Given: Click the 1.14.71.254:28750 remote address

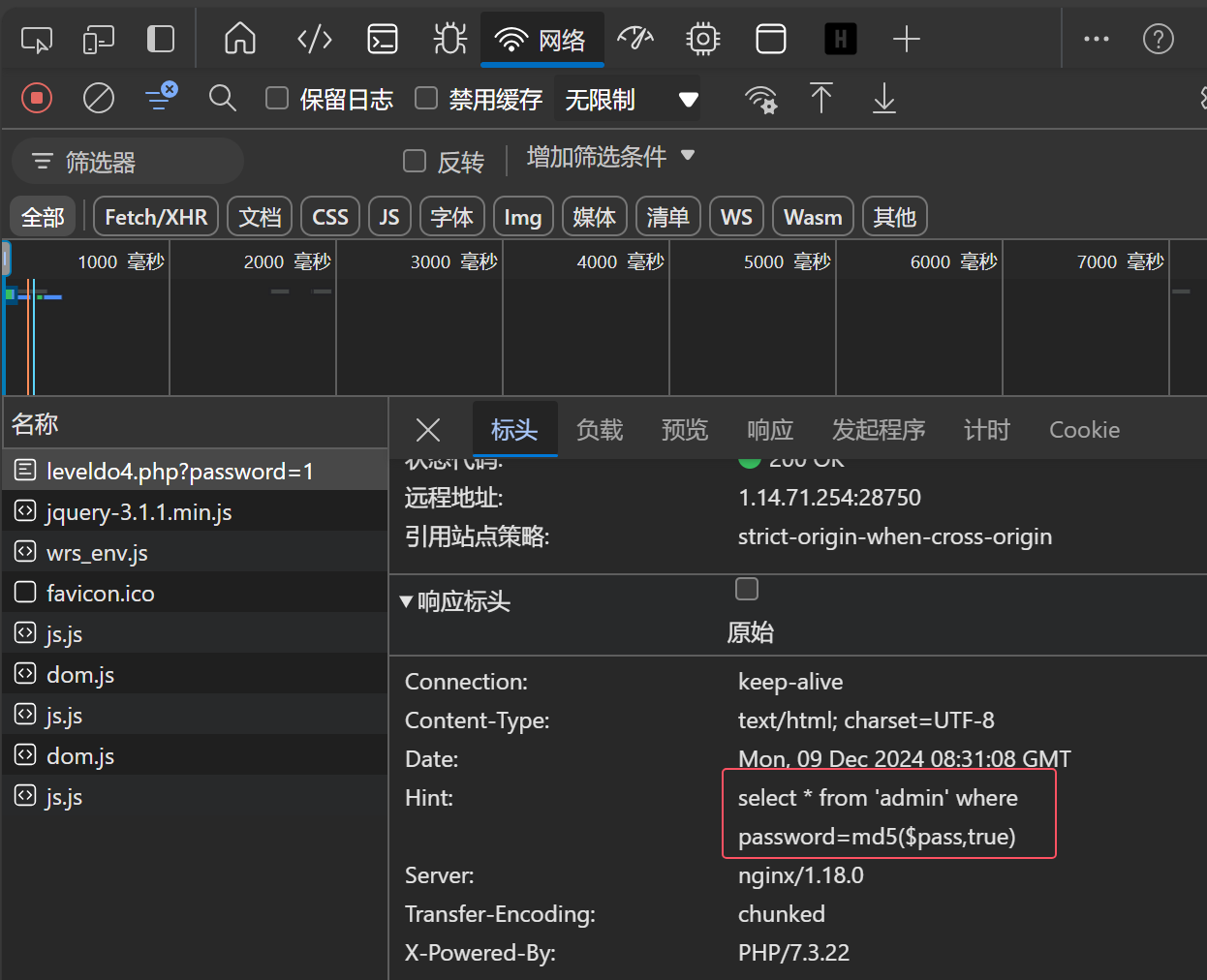Looking at the screenshot, I should tap(829, 498).
